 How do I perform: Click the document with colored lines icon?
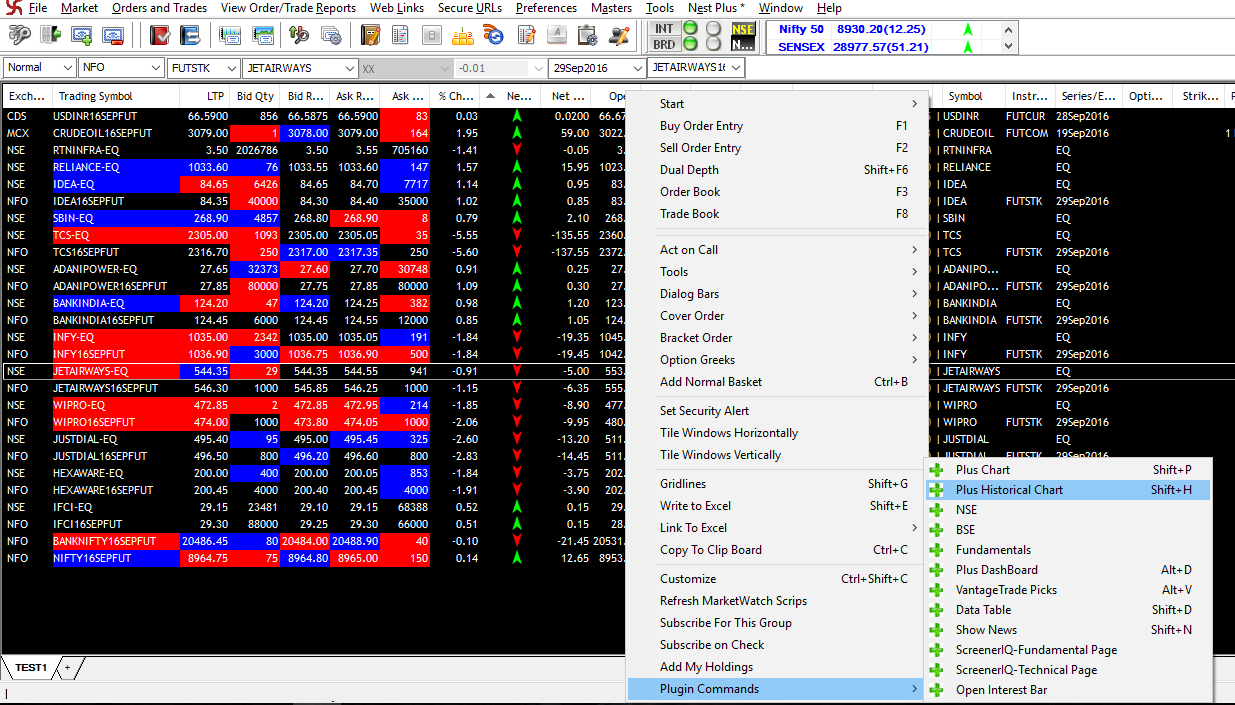(400, 36)
